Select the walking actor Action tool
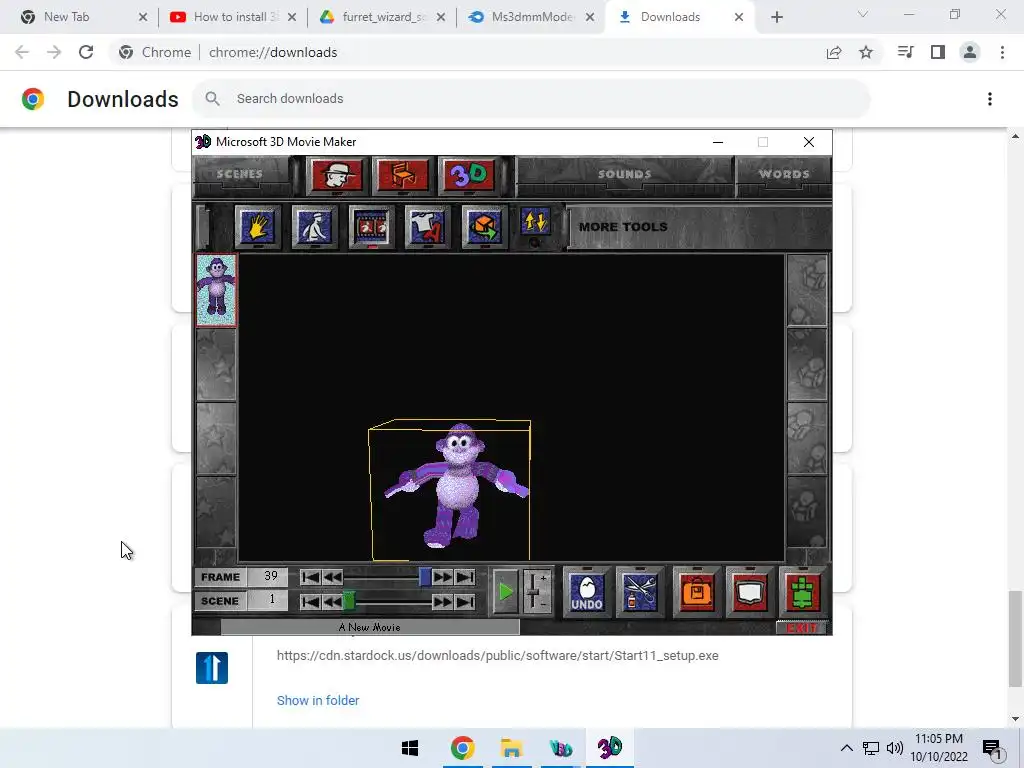The height and width of the screenshot is (768, 1024). tap(315, 227)
